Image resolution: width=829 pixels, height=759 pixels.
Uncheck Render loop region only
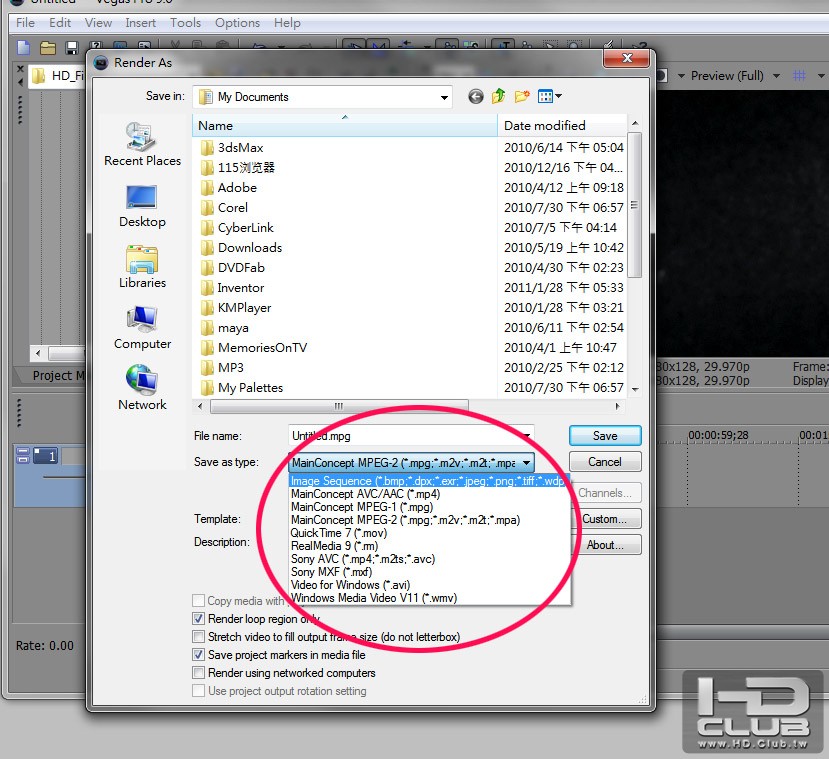(x=198, y=618)
